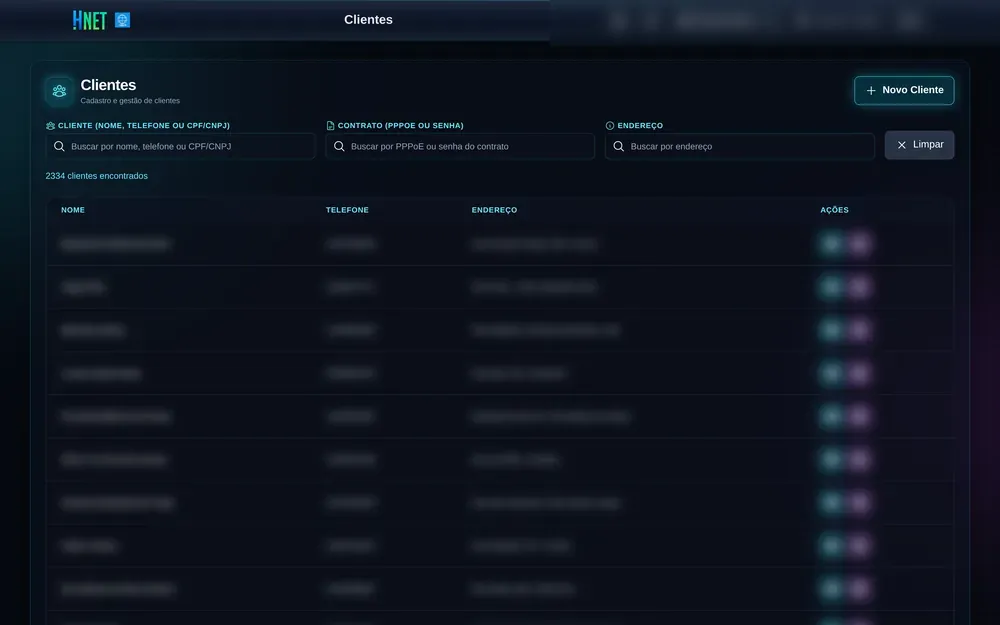Click the 'Cadastro e gestão de clientes' subtitle

[130, 101]
